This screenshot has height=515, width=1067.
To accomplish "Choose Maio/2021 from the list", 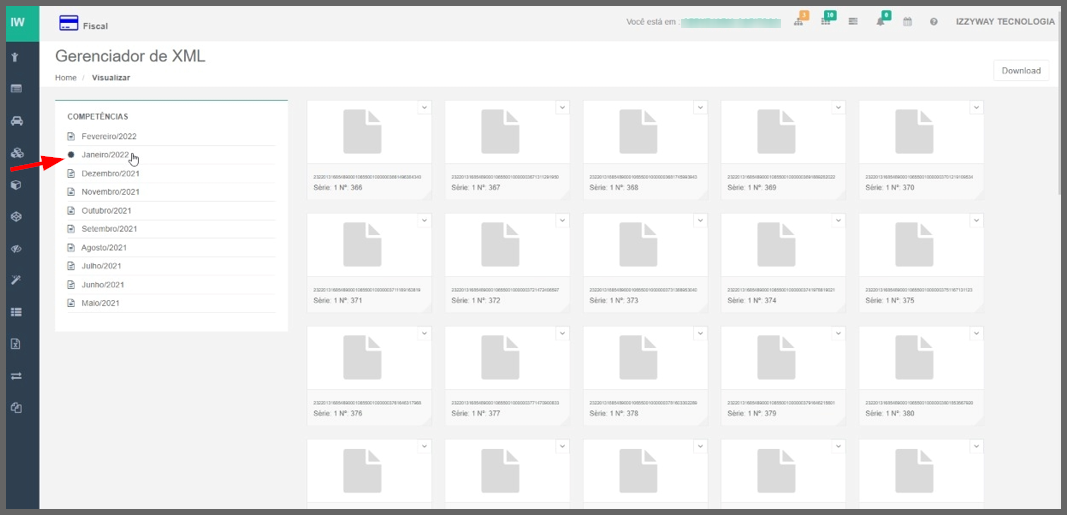I will tap(100, 303).
